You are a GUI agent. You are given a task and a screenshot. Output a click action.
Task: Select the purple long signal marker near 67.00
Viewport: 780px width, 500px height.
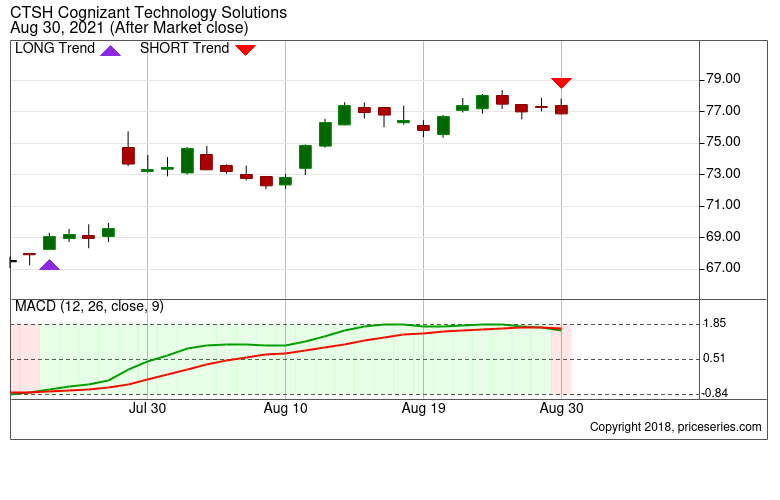point(49,265)
